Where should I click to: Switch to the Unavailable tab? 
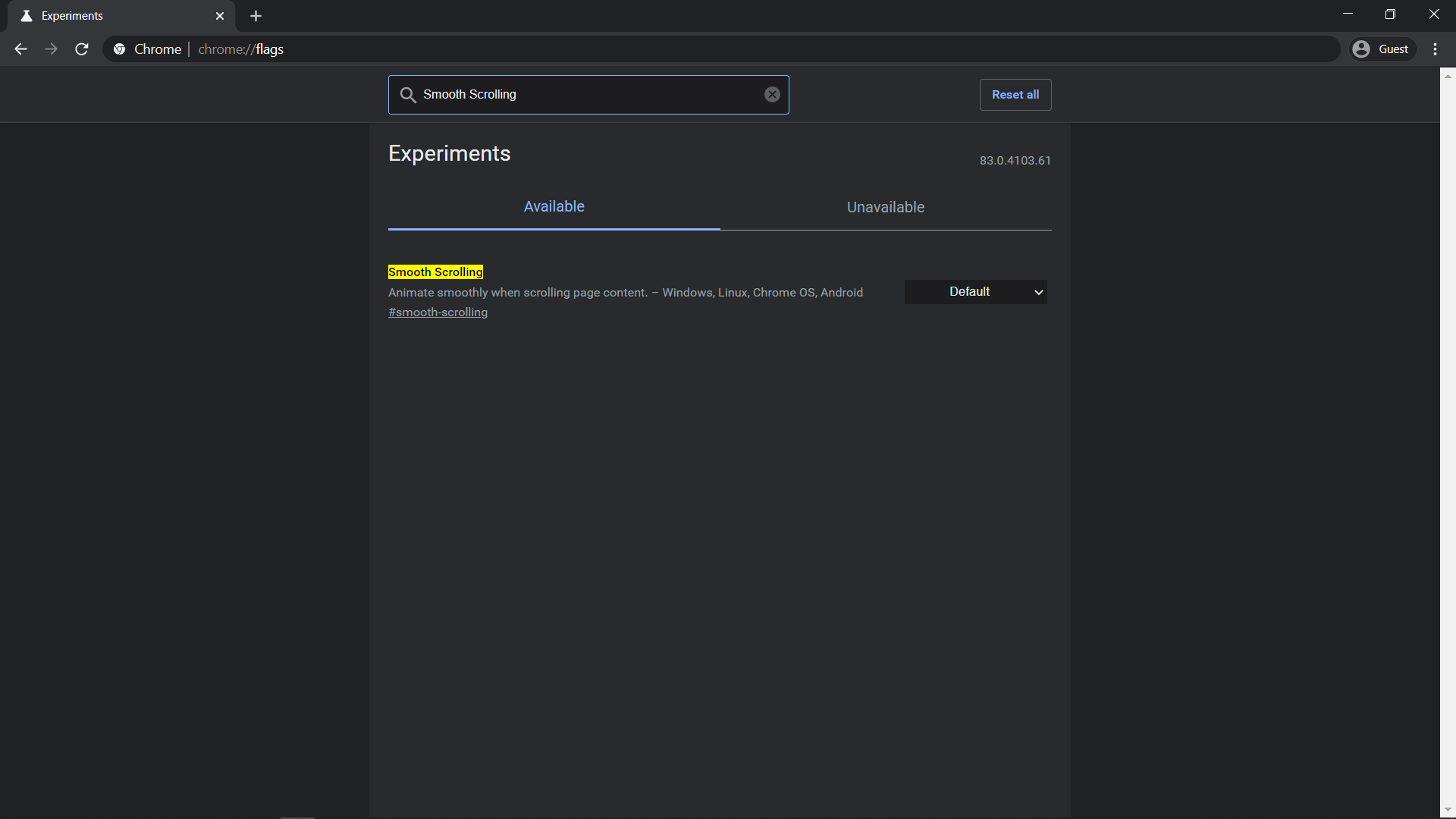coord(886,207)
